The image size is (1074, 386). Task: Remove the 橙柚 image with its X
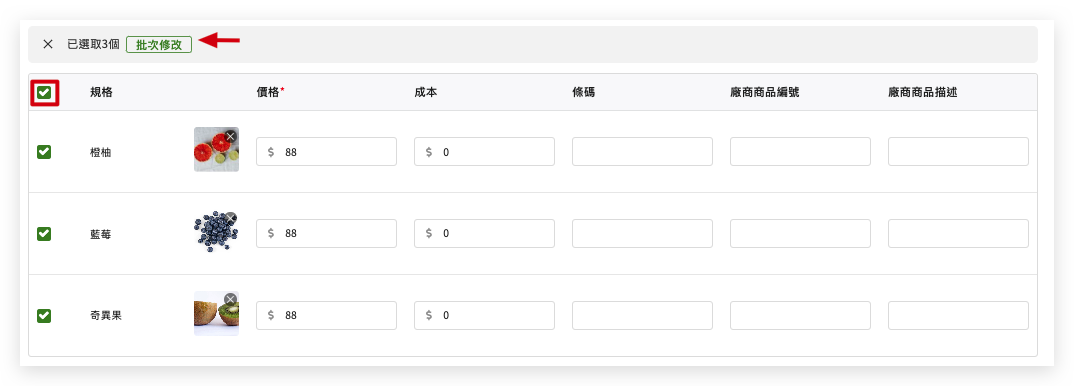[x=231, y=136]
